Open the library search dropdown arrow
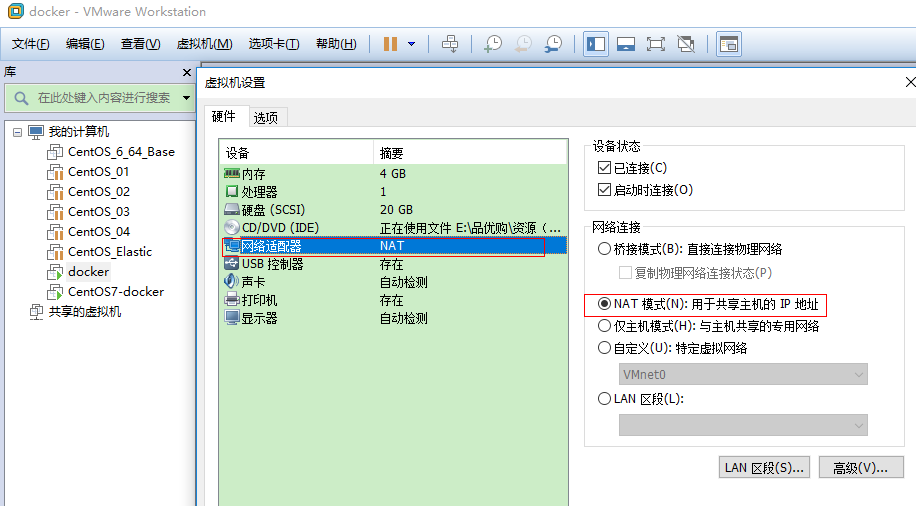 [186, 98]
